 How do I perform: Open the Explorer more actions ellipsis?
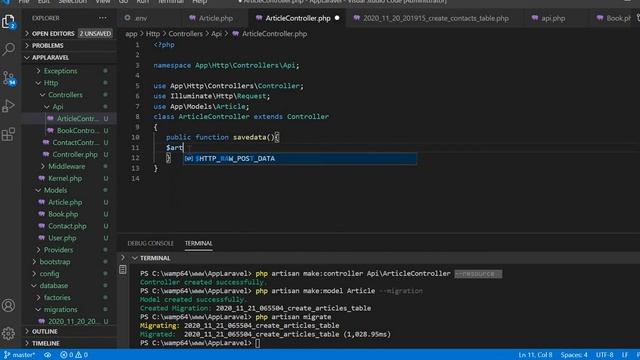click(x=103, y=18)
